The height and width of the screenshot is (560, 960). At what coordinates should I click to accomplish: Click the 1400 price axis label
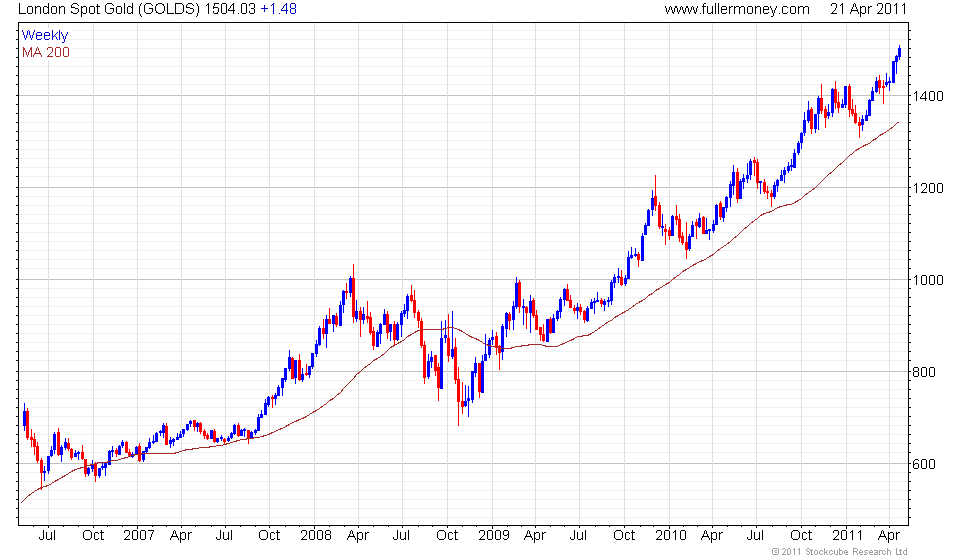(x=928, y=96)
